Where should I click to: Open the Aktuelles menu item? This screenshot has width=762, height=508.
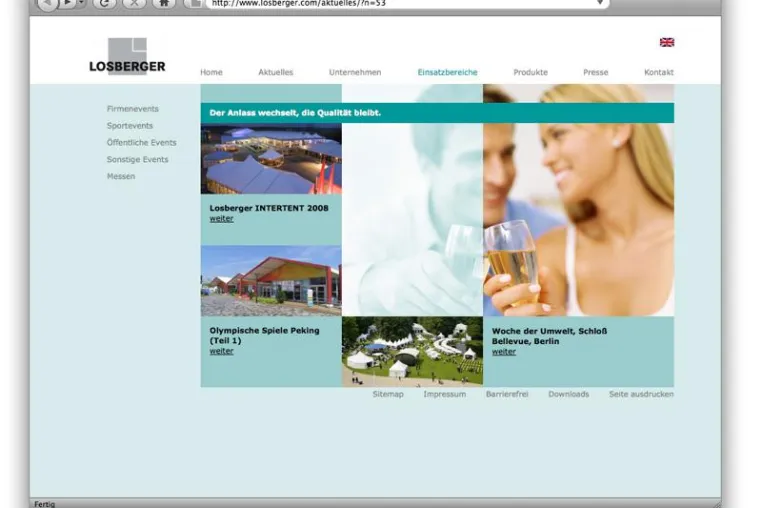[x=276, y=72]
